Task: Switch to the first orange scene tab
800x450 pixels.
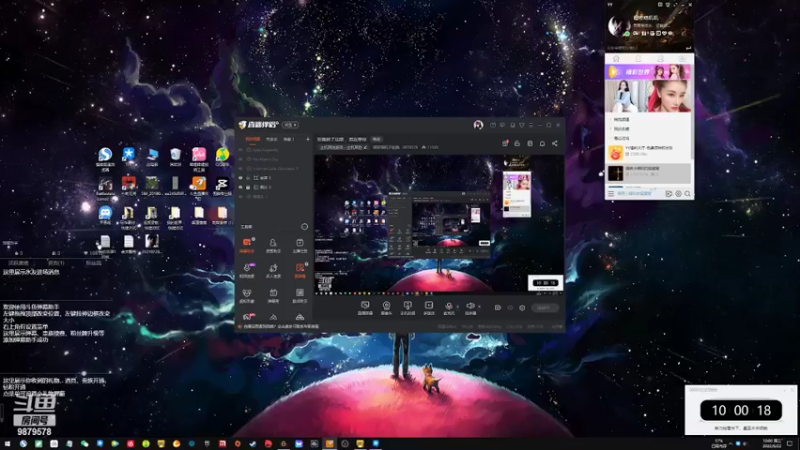Action: click(253, 139)
